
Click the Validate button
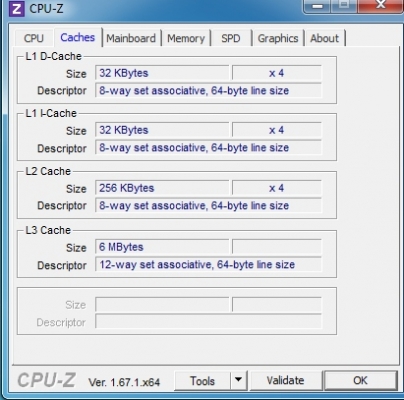click(285, 380)
